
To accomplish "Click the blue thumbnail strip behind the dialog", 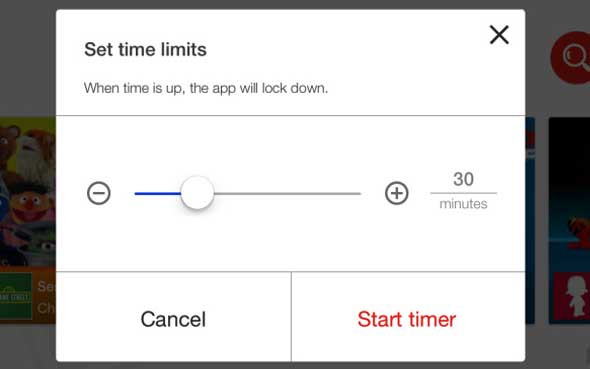I will tap(530, 220).
